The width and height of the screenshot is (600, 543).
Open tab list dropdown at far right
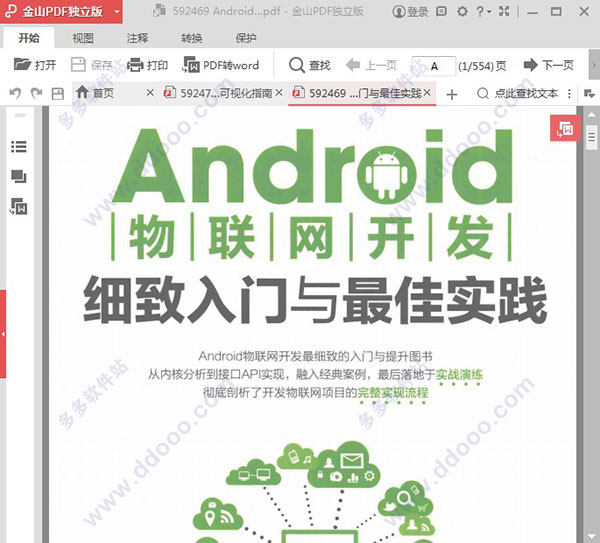(x=589, y=93)
